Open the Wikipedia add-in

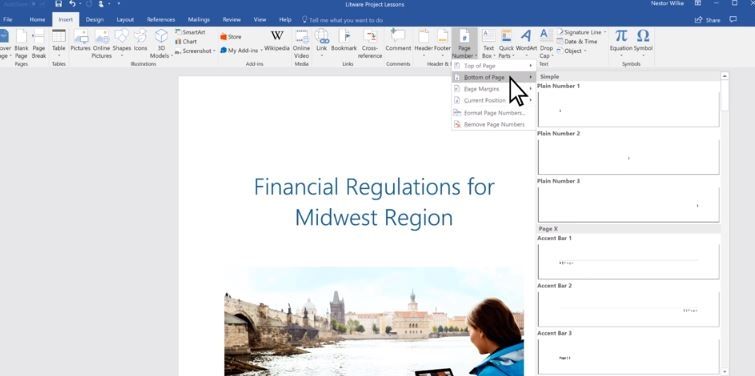(277, 41)
